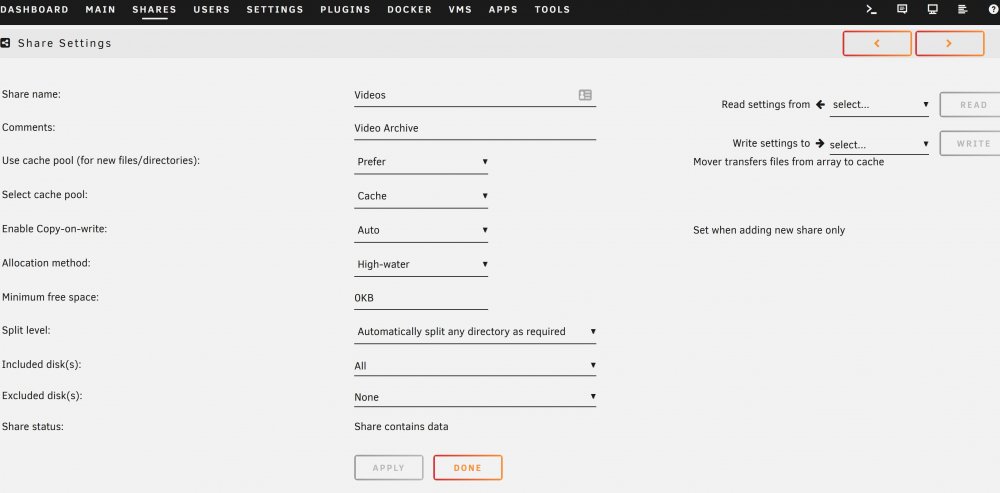Screen dimensions: 1000x493
Task: Go to next share with right arrow button
Action: coord(950,43)
